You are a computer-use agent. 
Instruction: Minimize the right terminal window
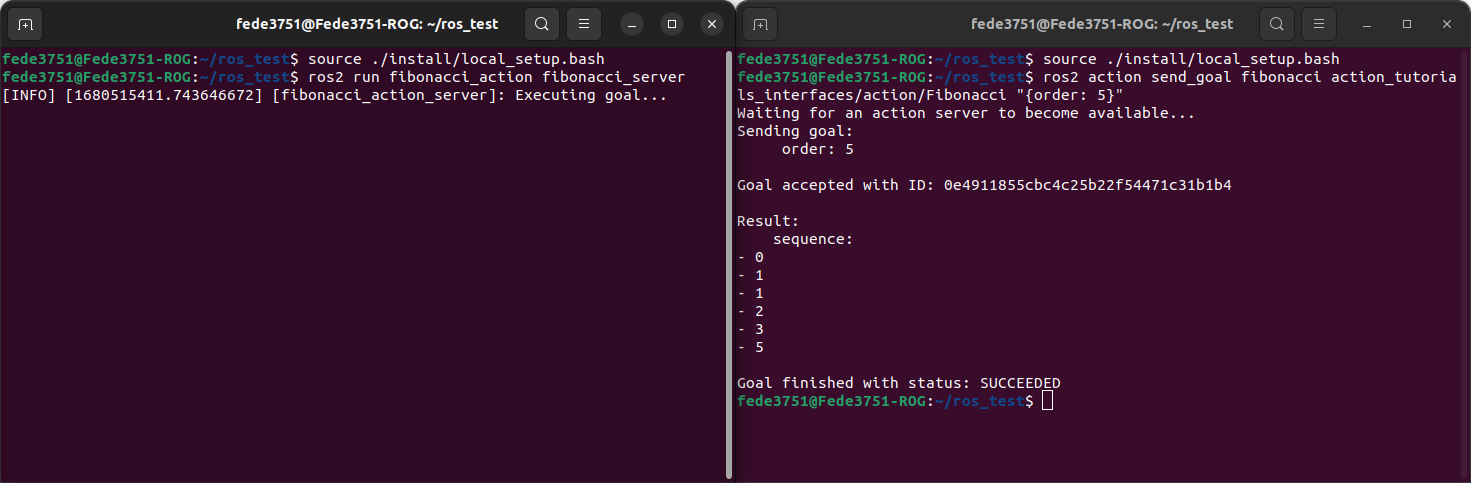click(1367, 24)
